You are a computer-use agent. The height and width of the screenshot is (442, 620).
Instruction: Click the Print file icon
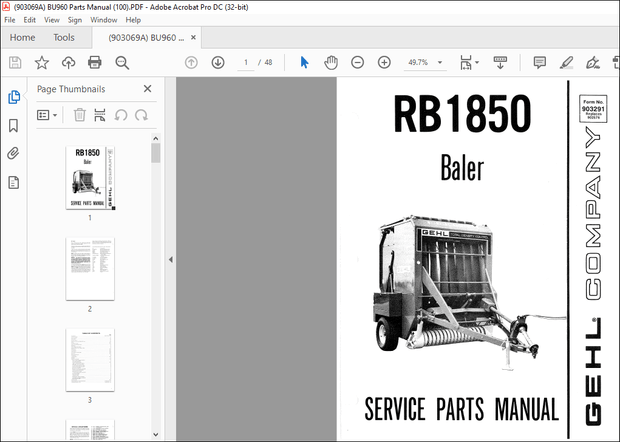[95, 62]
